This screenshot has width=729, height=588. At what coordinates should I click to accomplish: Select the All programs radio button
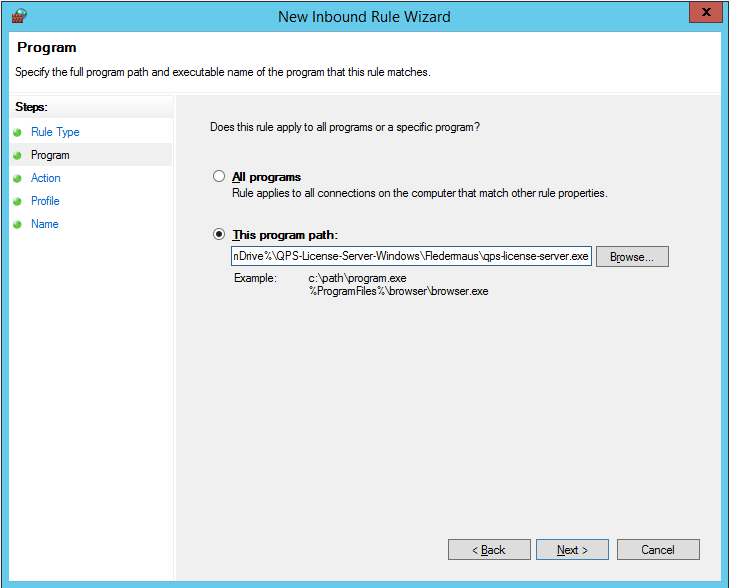point(219,177)
